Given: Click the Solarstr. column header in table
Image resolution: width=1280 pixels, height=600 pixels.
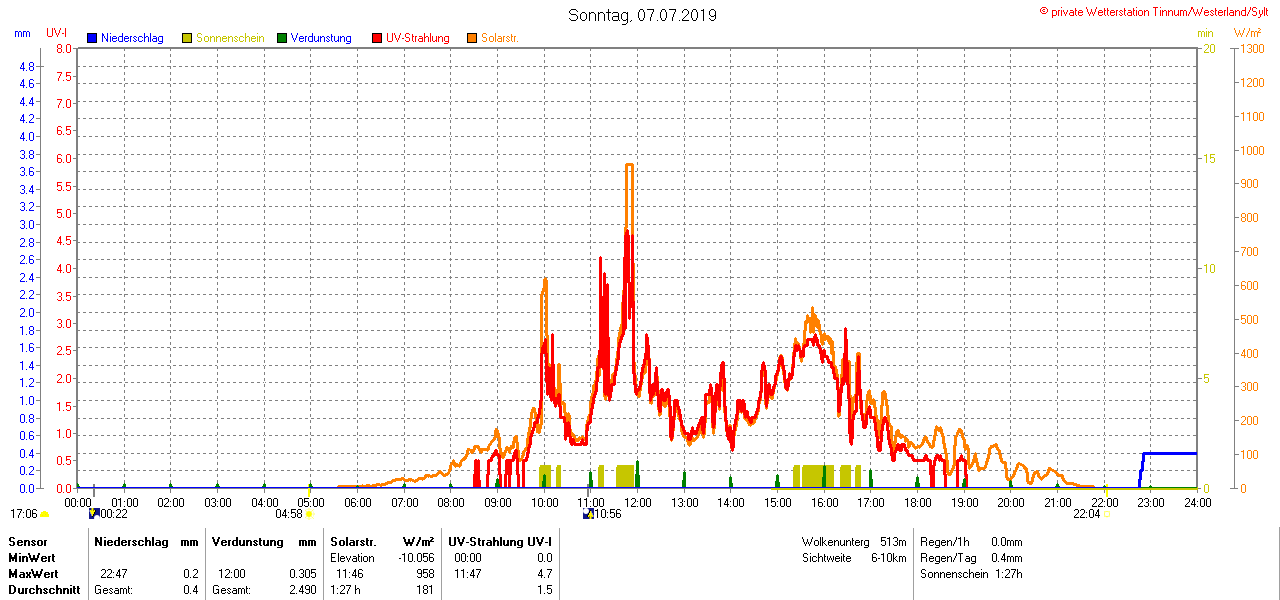Looking at the screenshot, I should point(355,542).
